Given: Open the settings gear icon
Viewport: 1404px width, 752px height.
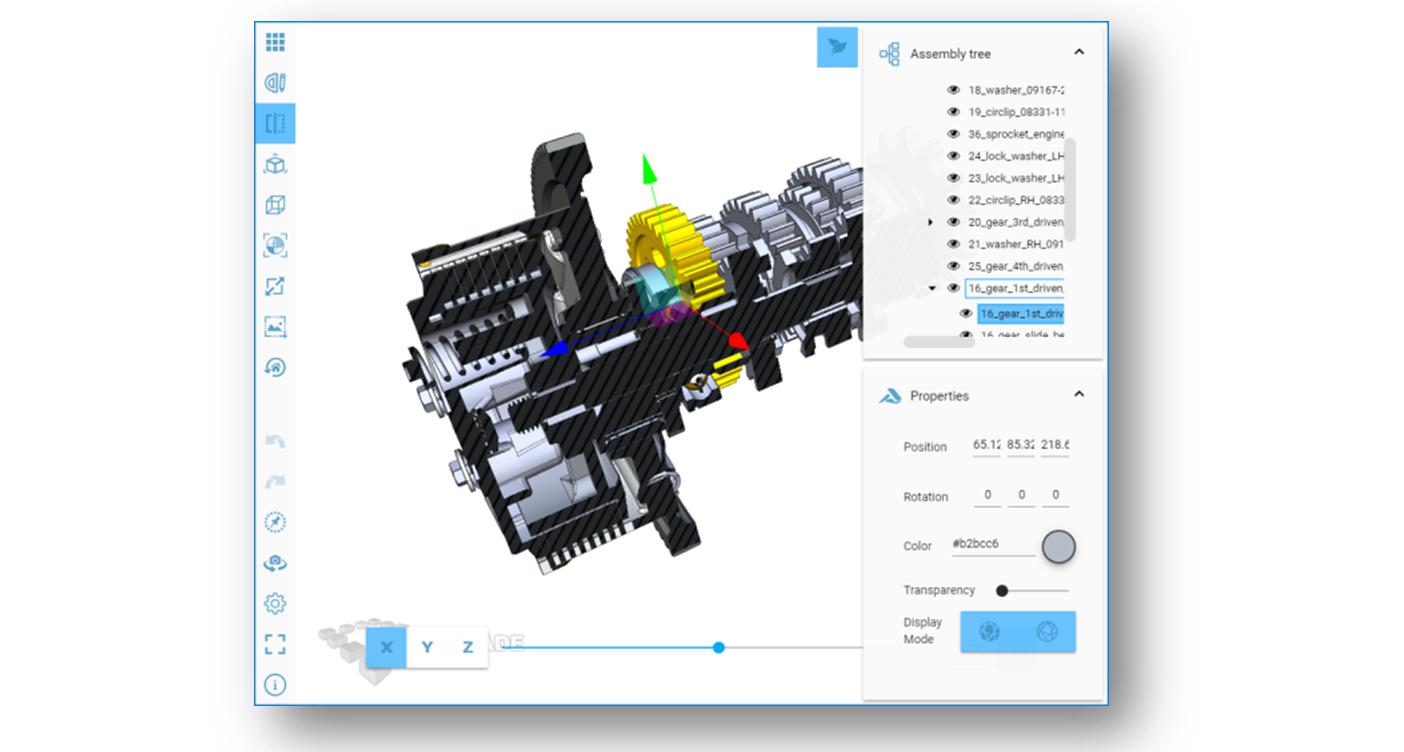Looking at the screenshot, I should coord(275,604).
